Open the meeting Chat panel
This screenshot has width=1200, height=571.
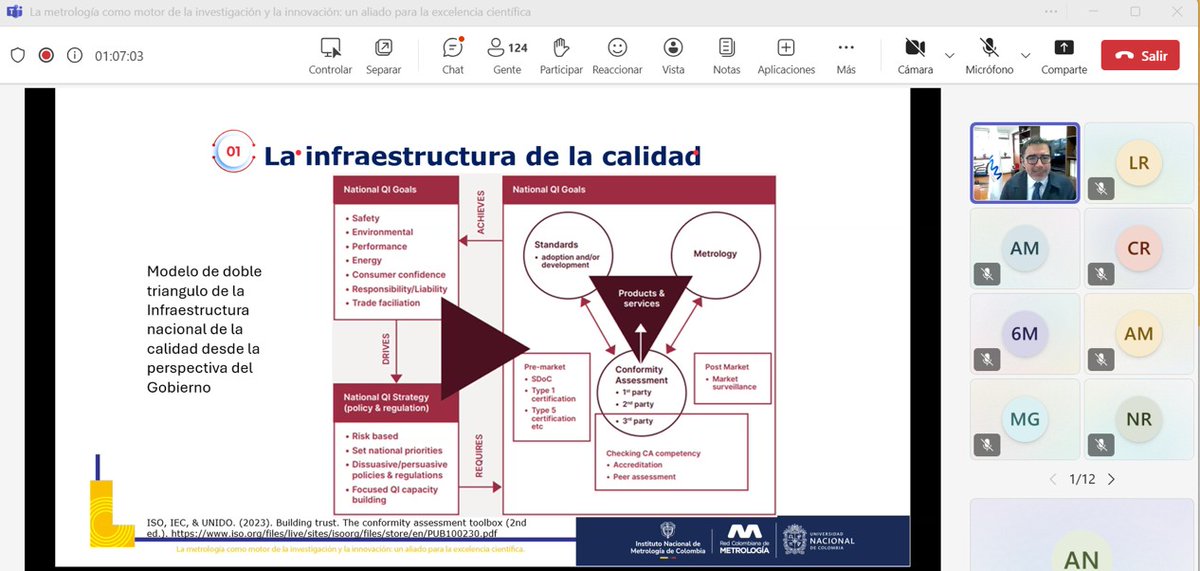(x=453, y=56)
